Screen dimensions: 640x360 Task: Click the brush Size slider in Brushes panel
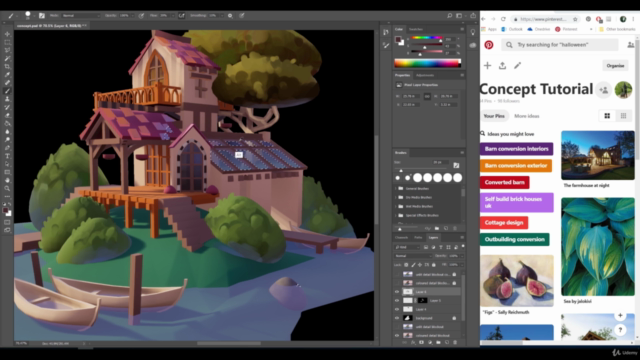pos(422,170)
